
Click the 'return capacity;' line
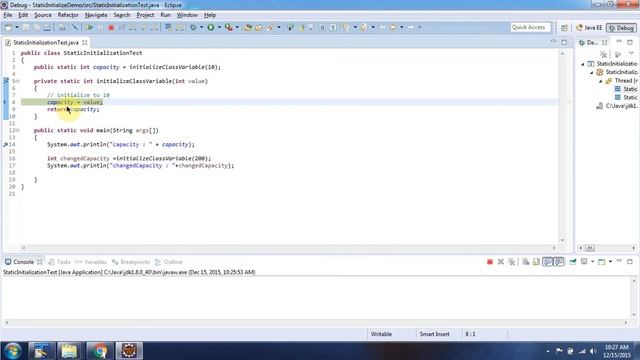73,109
